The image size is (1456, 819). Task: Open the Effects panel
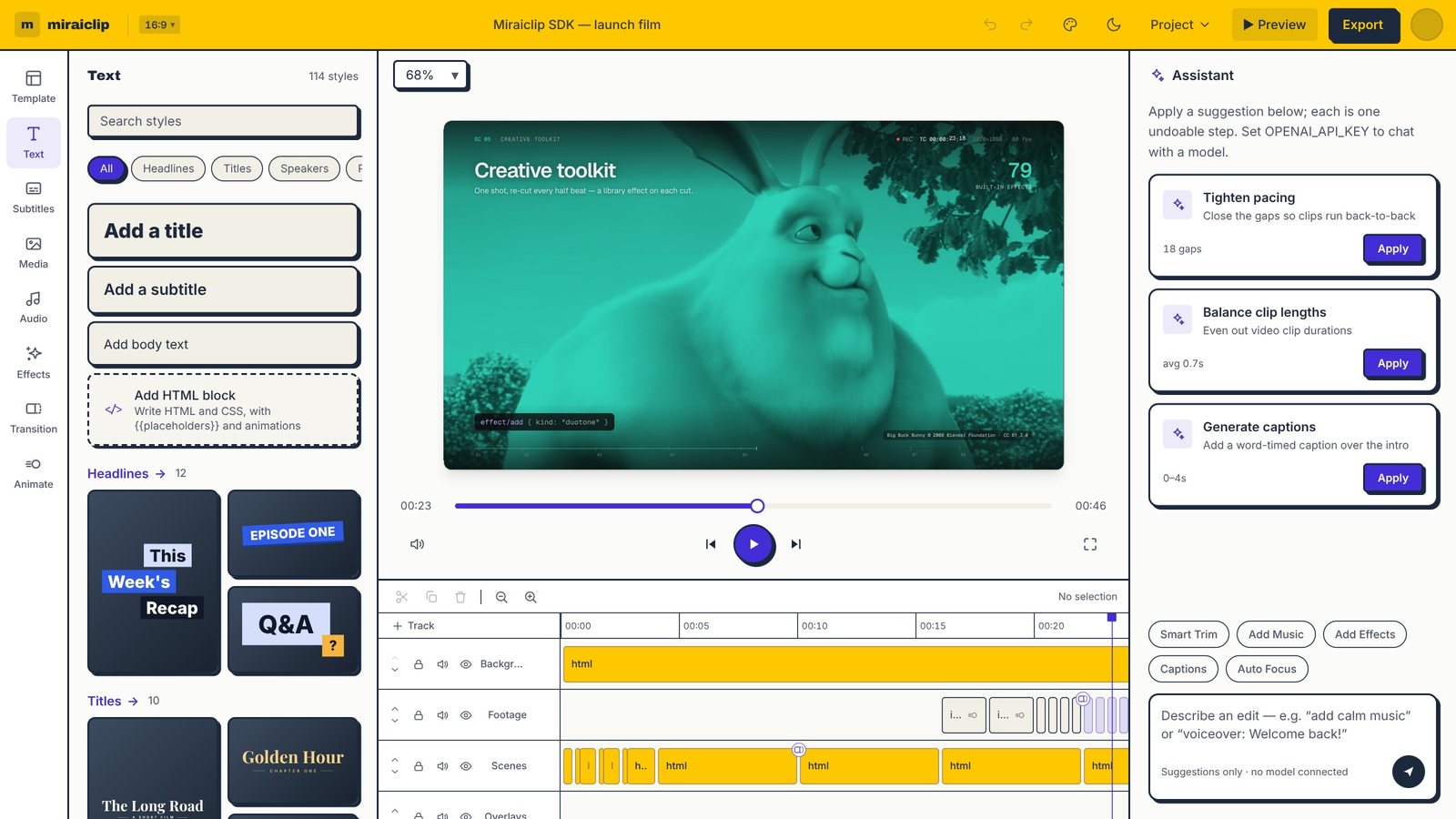[34, 362]
